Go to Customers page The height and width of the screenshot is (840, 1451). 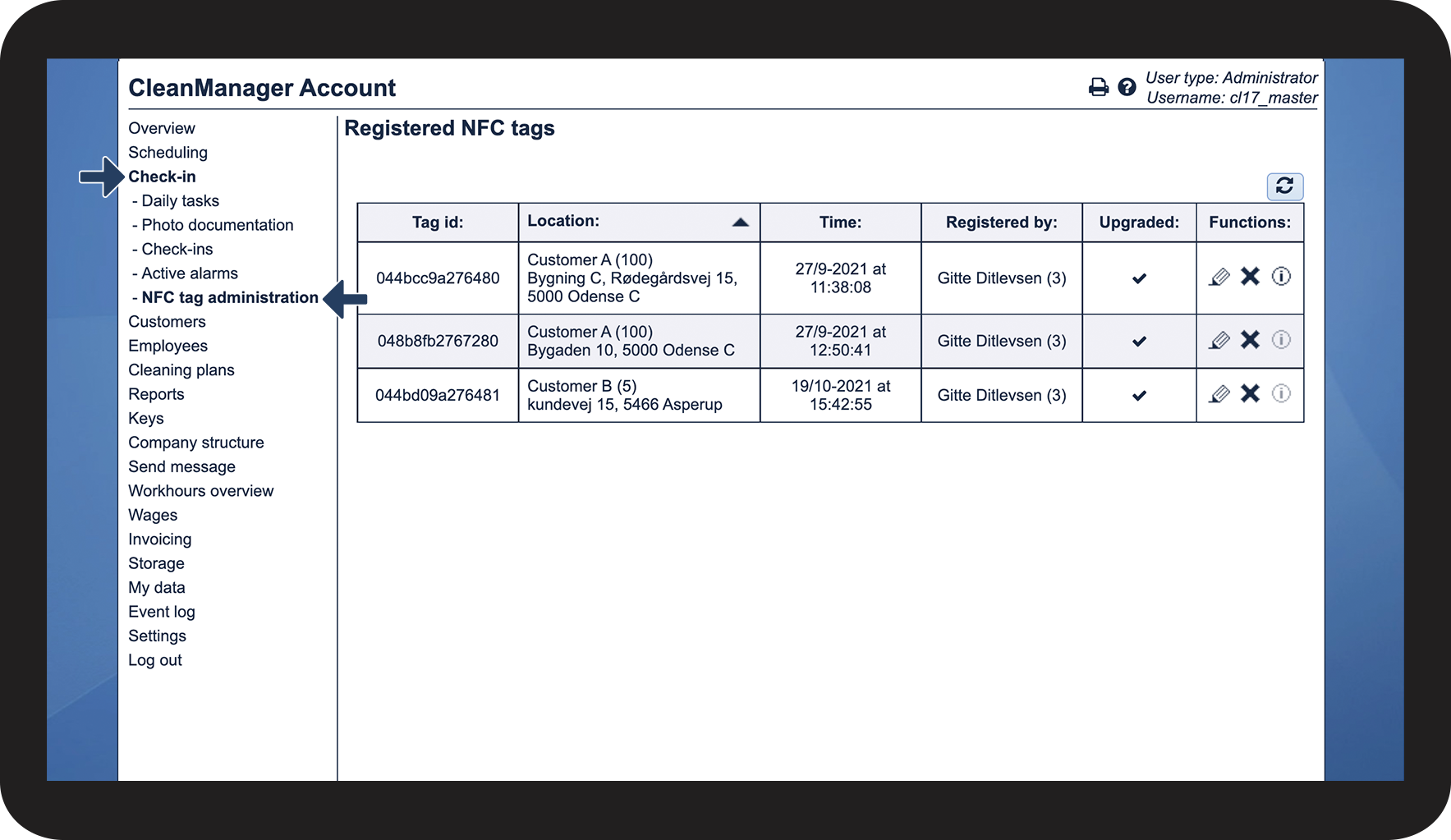point(167,322)
